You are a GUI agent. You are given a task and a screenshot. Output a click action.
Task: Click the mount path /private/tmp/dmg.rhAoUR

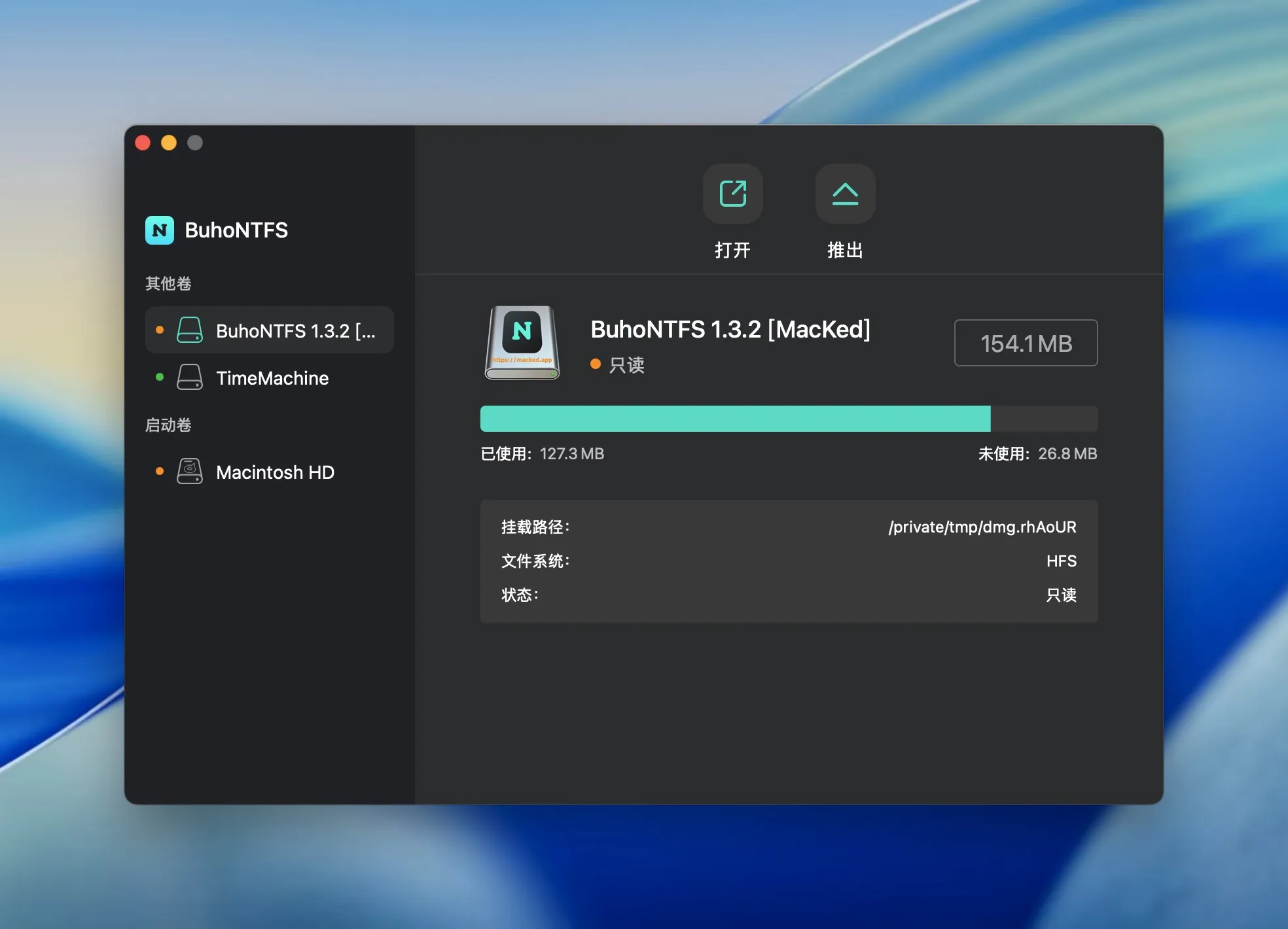pyautogui.click(x=982, y=527)
